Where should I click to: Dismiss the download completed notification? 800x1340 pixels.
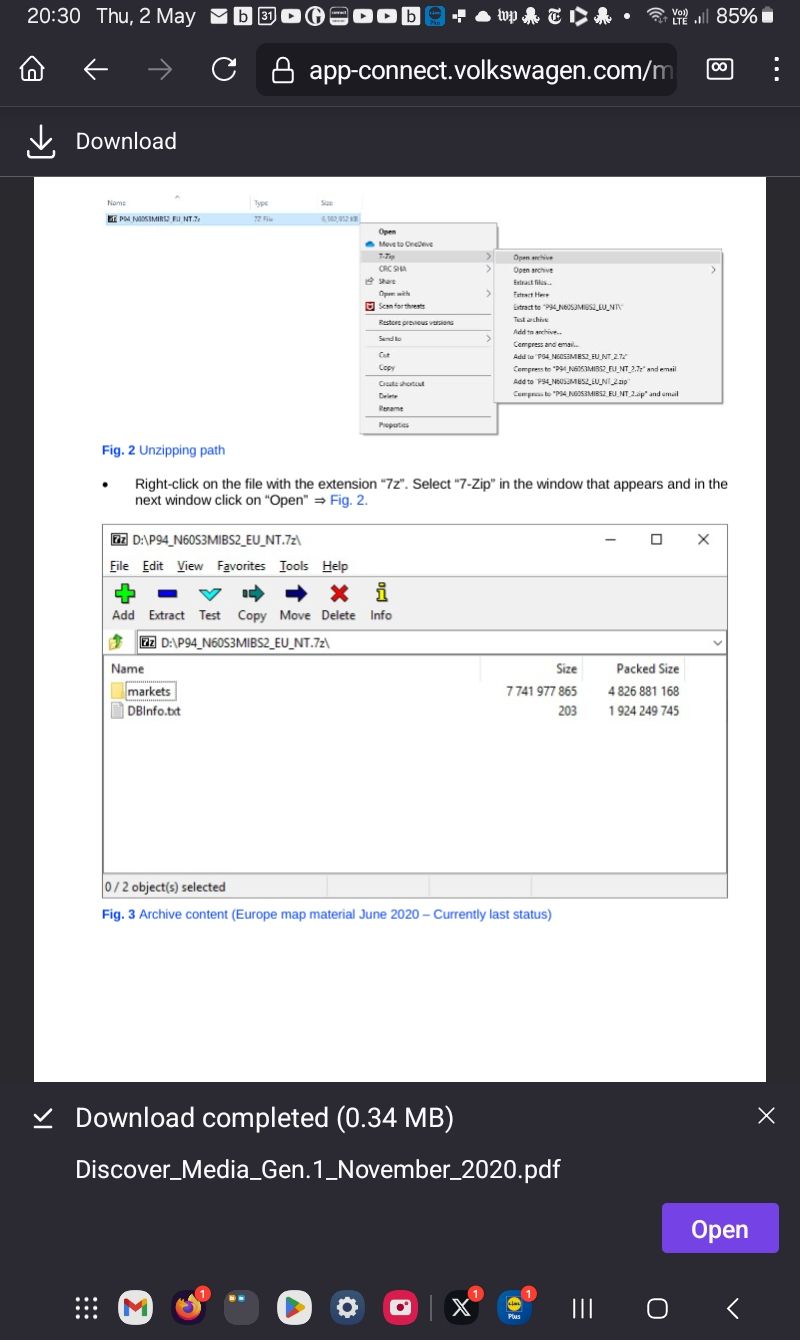766,1116
